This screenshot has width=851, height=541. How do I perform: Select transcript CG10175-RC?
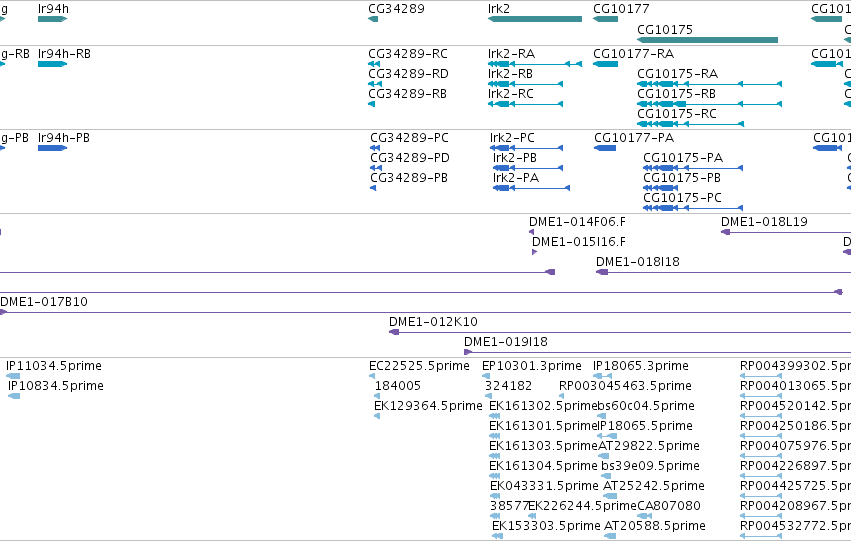pos(677,114)
